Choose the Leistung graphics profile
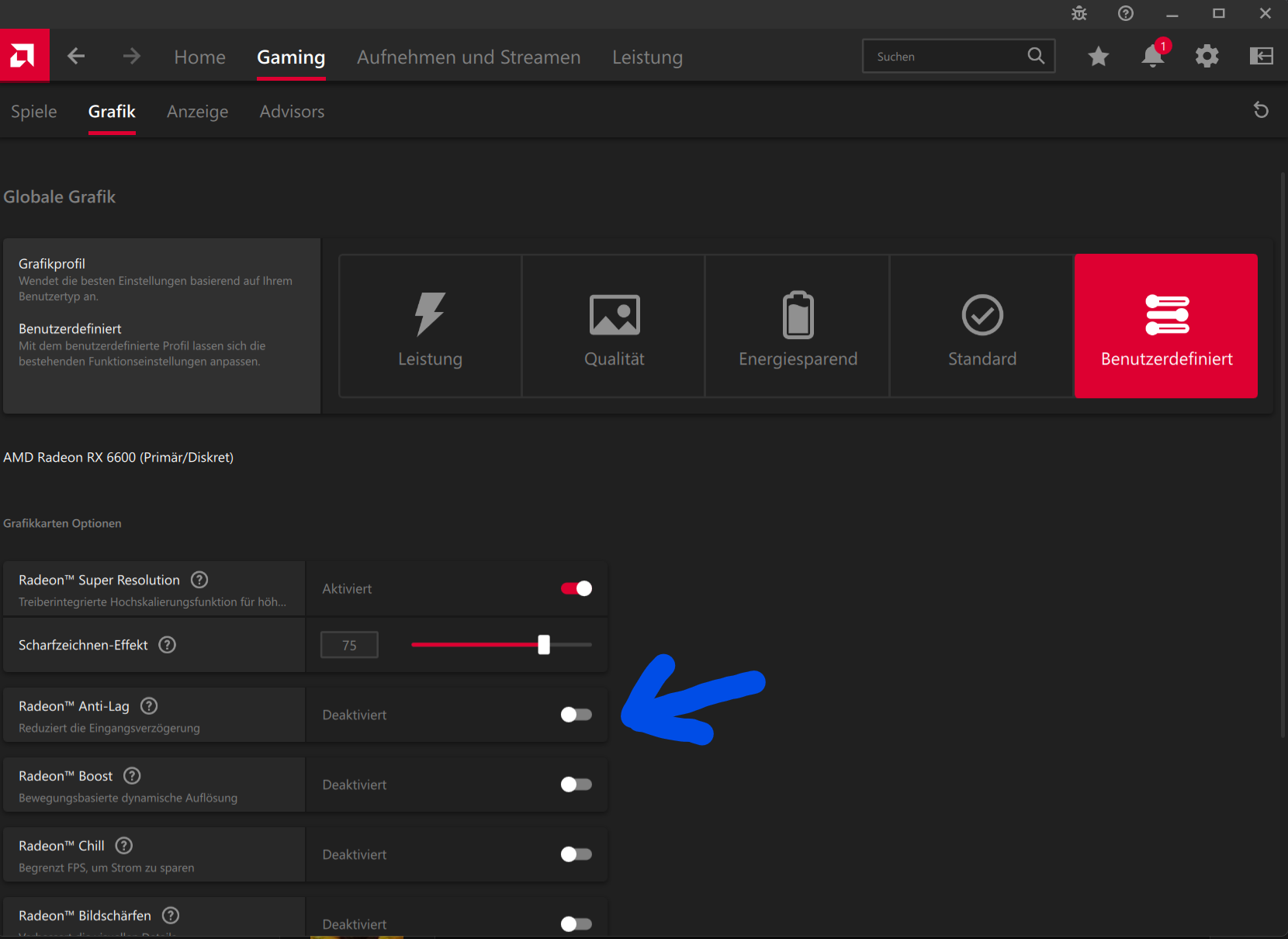The image size is (1288, 939). (431, 326)
